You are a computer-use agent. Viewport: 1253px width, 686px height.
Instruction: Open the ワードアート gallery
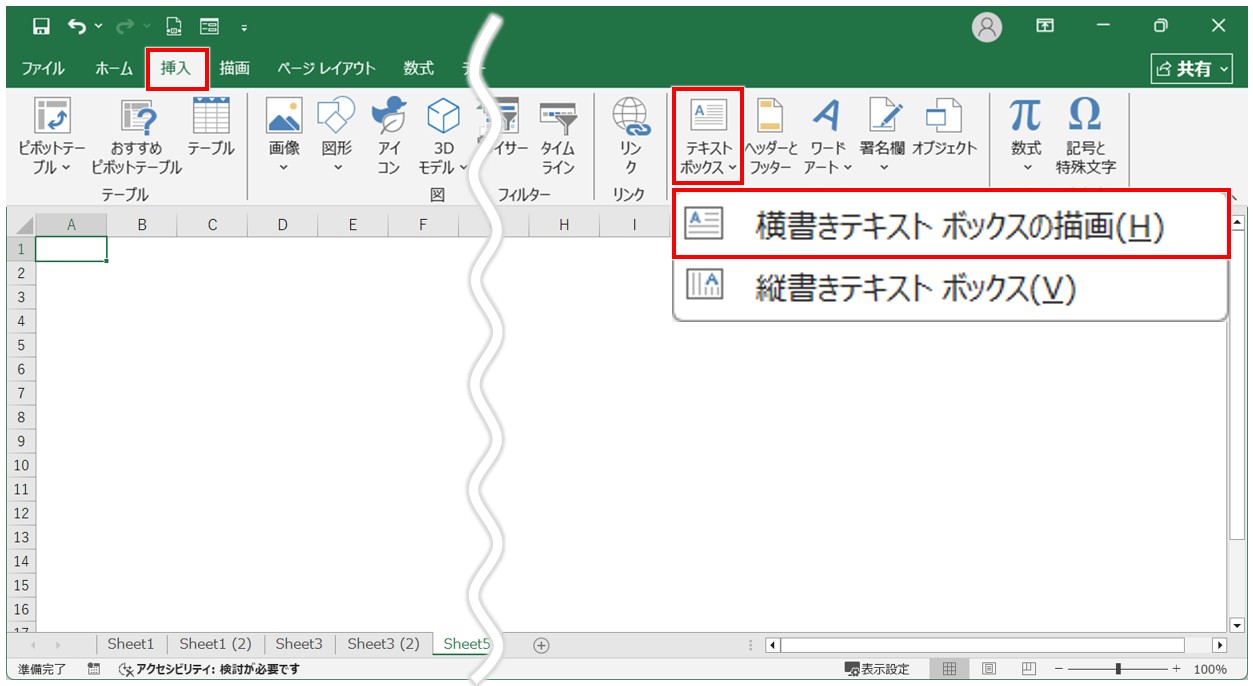[x=827, y=136]
